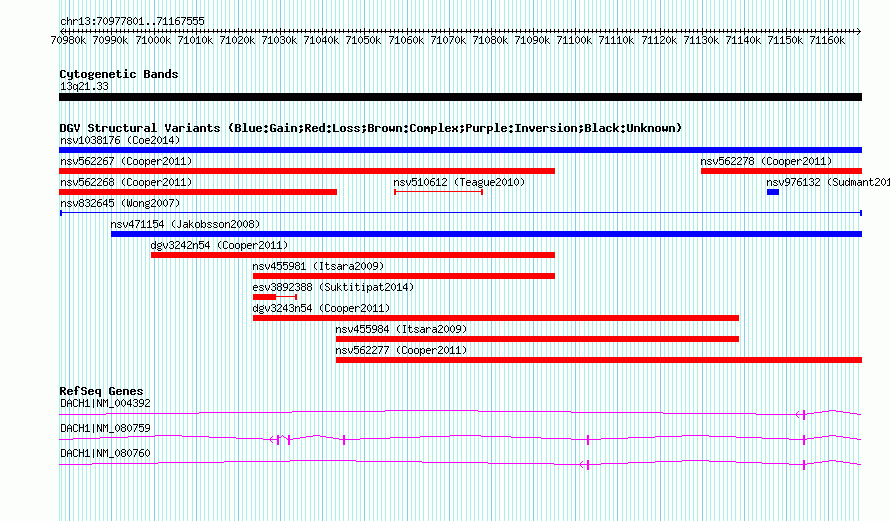Open variant label nsv562278 (Cooper2011)

(766, 161)
